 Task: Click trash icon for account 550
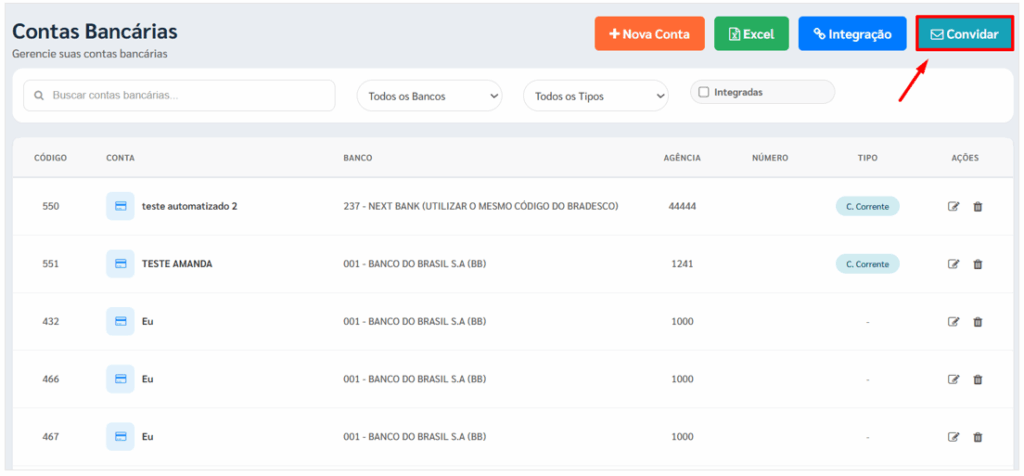tap(978, 207)
